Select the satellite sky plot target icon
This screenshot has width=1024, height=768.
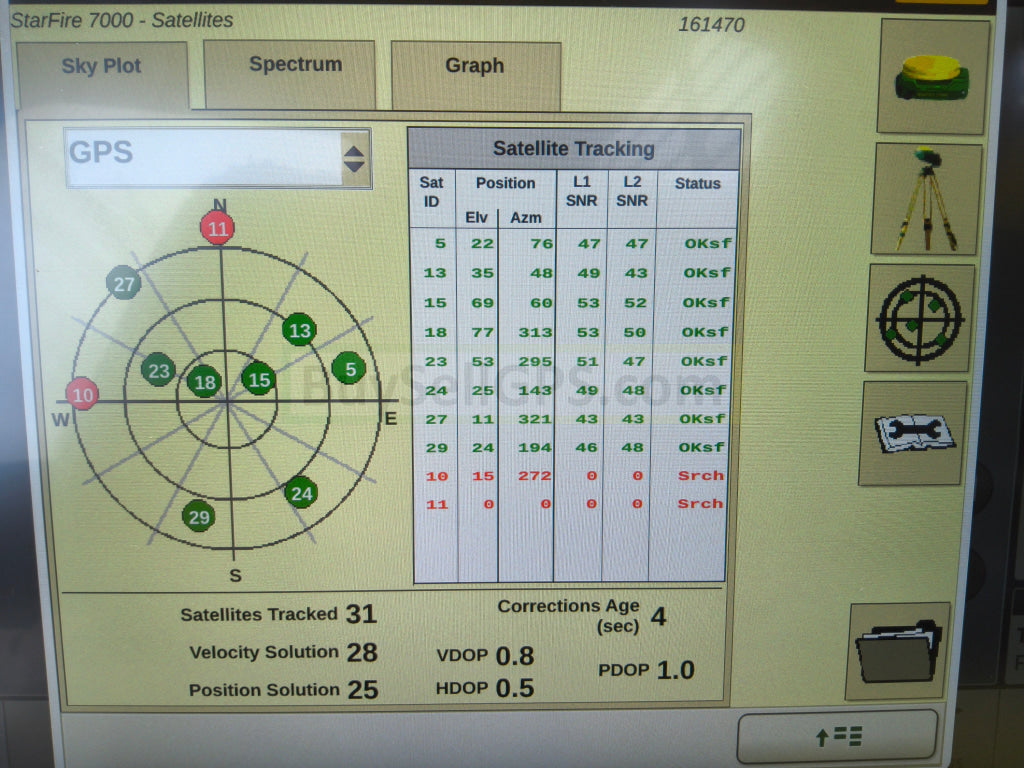[920, 318]
